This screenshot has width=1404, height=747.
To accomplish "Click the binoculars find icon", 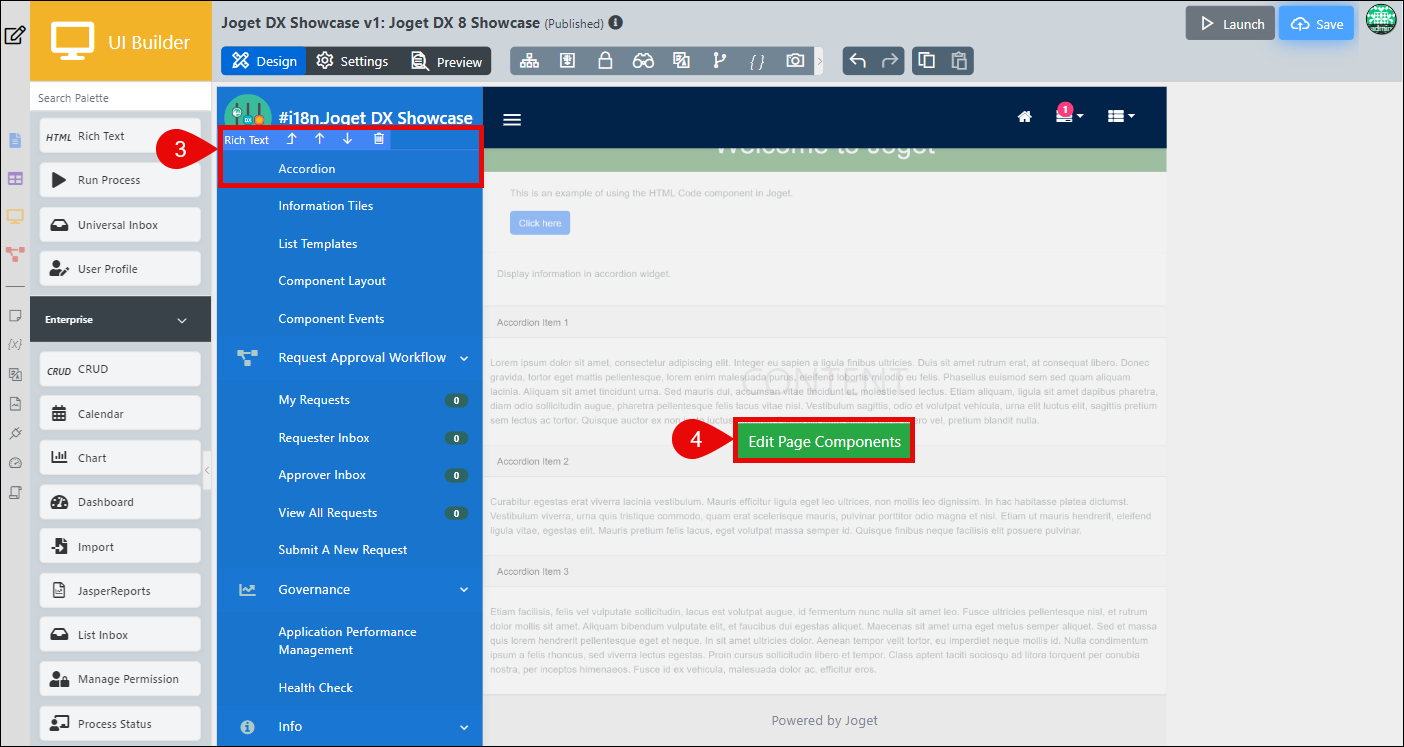I will tap(643, 61).
